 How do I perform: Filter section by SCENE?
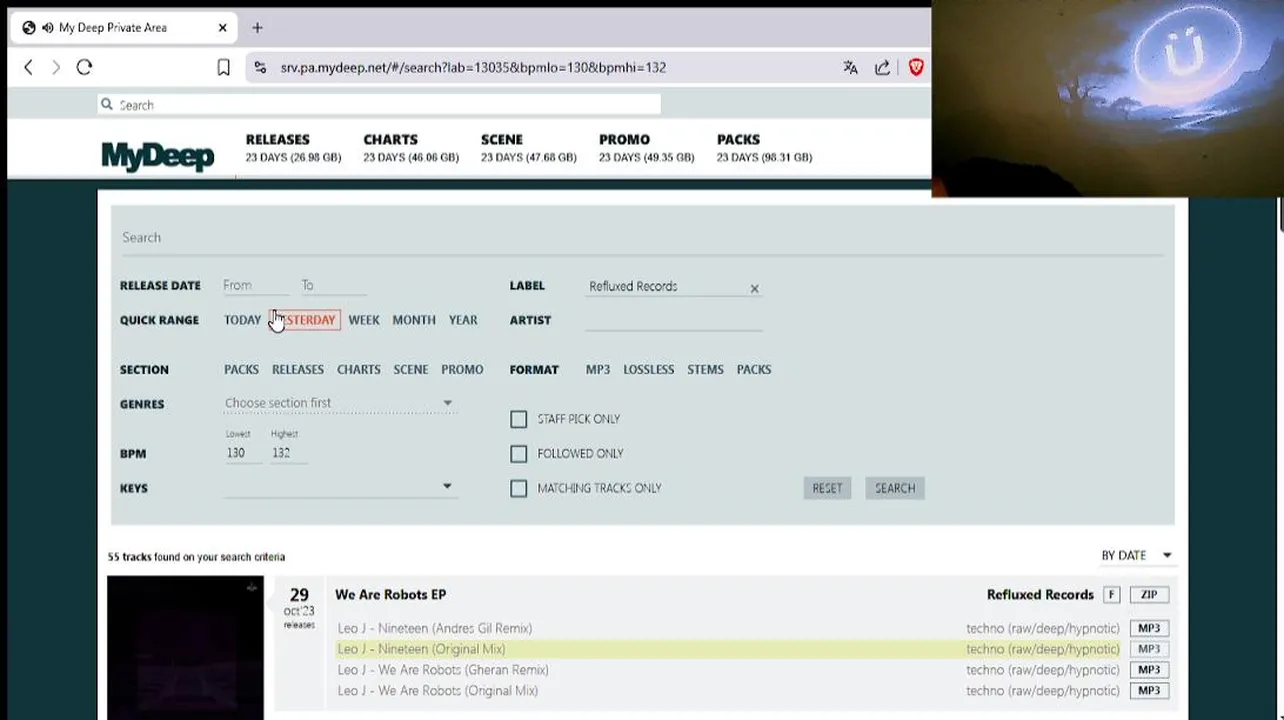tap(411, 369)
